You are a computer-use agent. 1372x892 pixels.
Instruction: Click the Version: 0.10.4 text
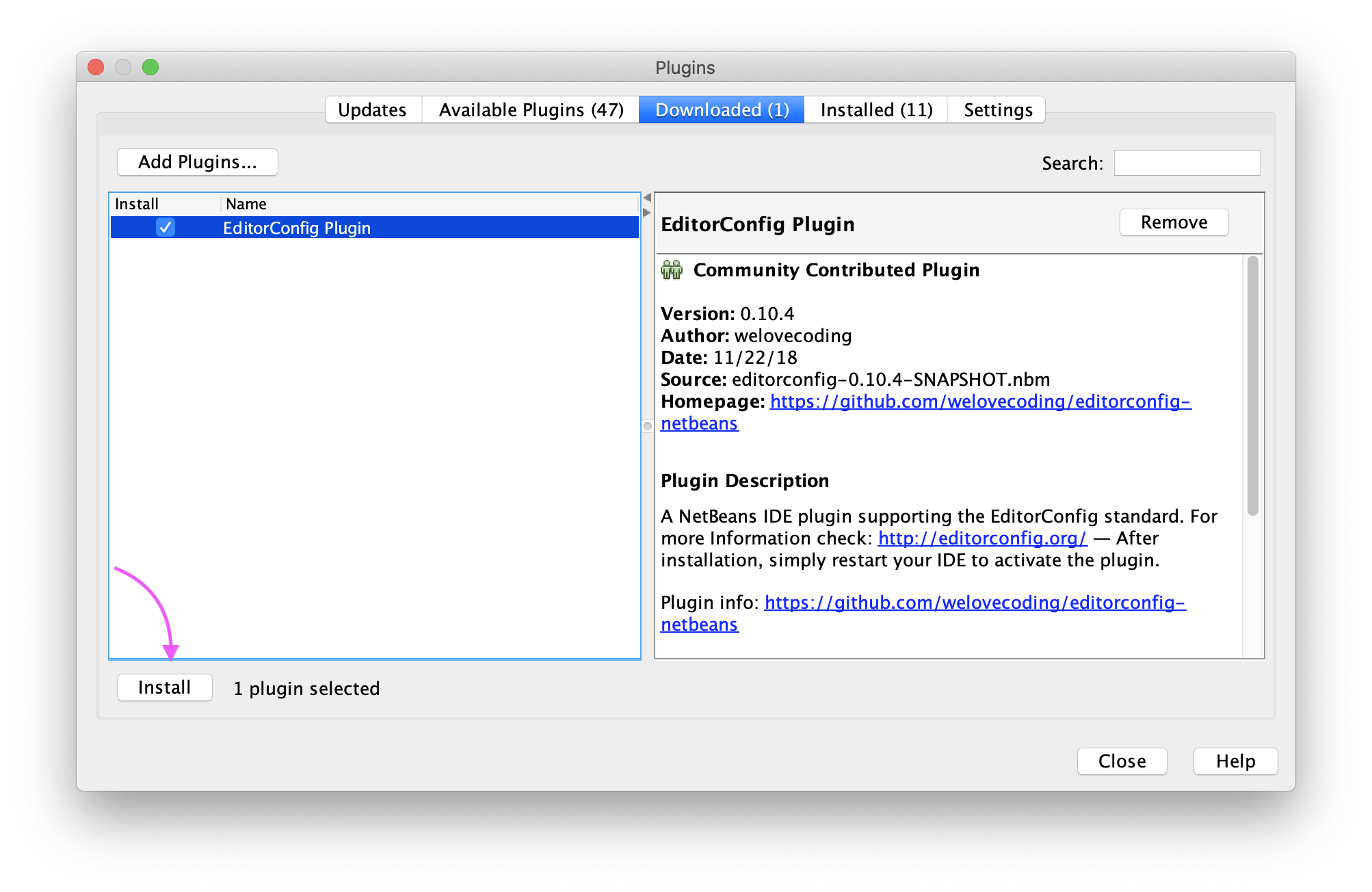click(728, 314)
